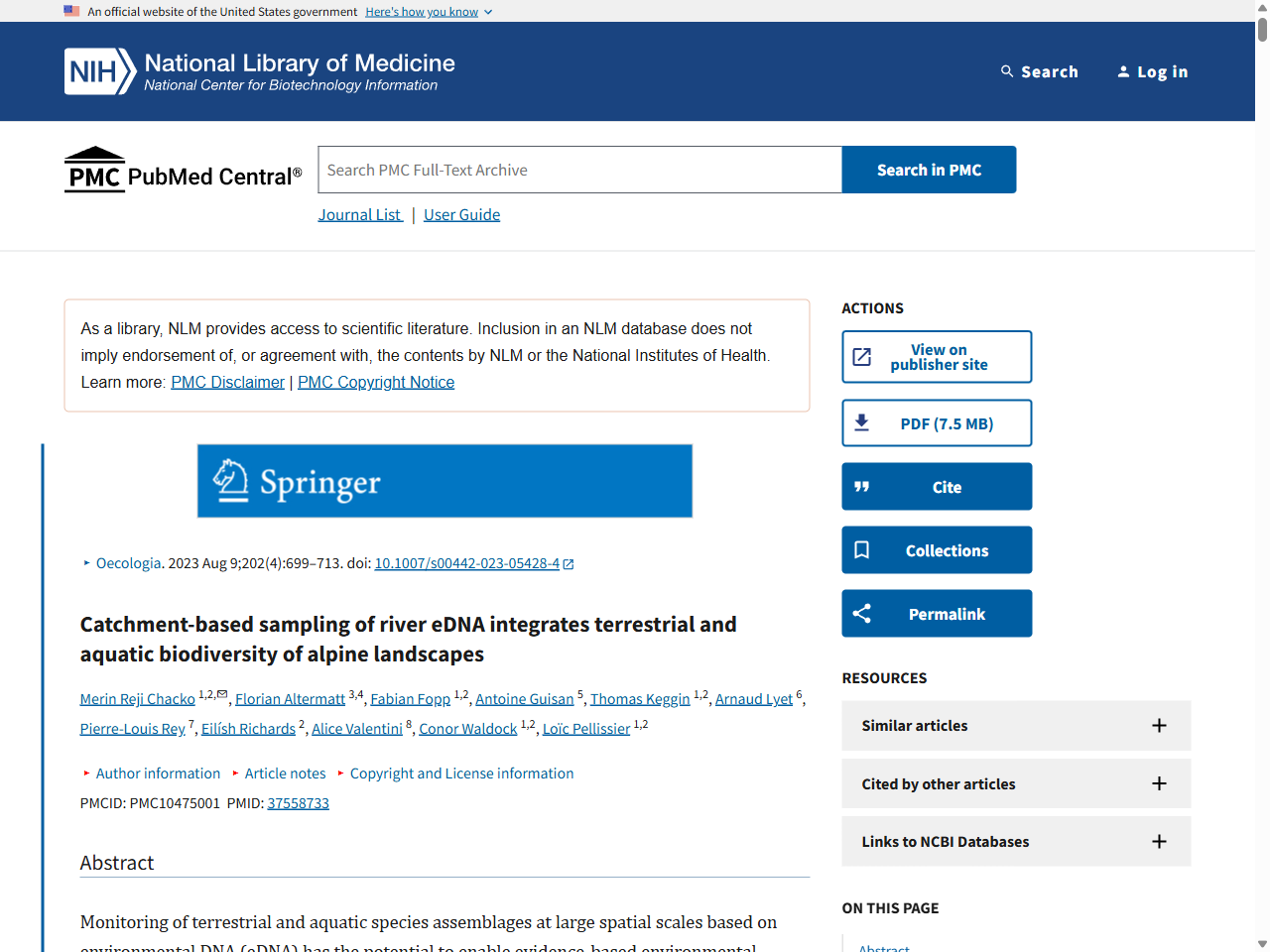
Task: Click the NIH logo icon
Action: (100, 71)
